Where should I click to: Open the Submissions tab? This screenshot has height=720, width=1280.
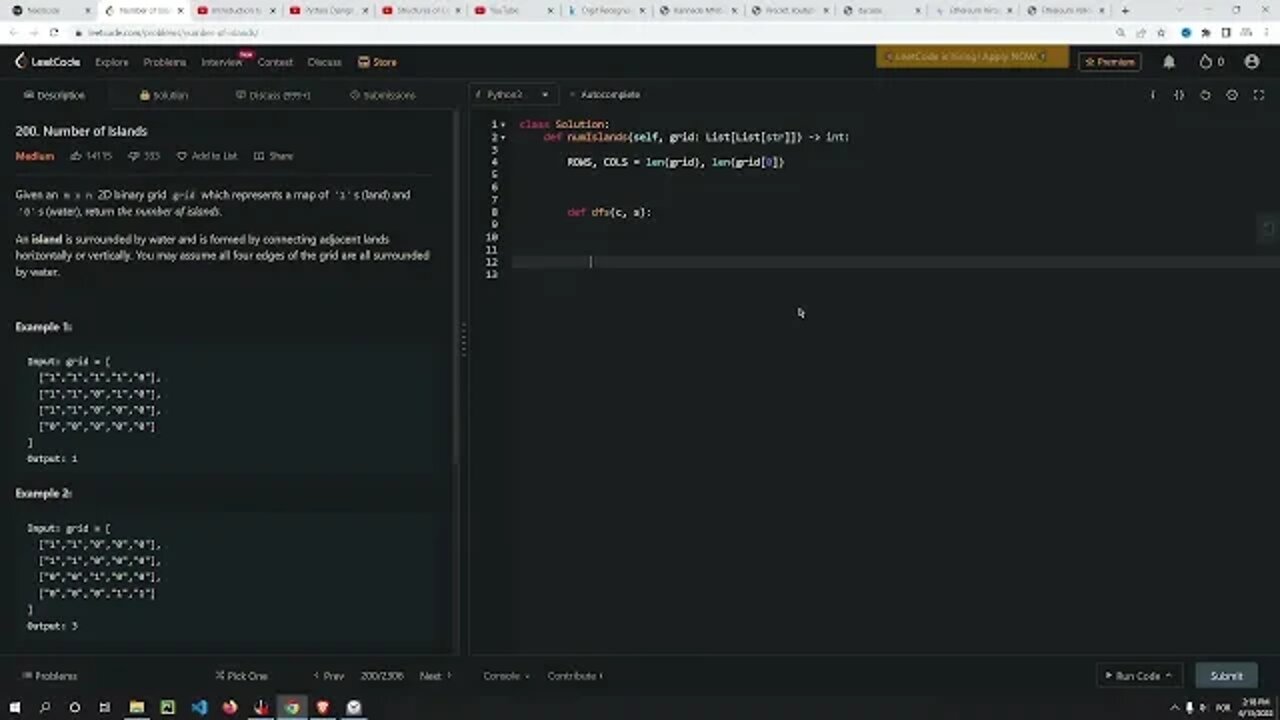click(383, 95)
